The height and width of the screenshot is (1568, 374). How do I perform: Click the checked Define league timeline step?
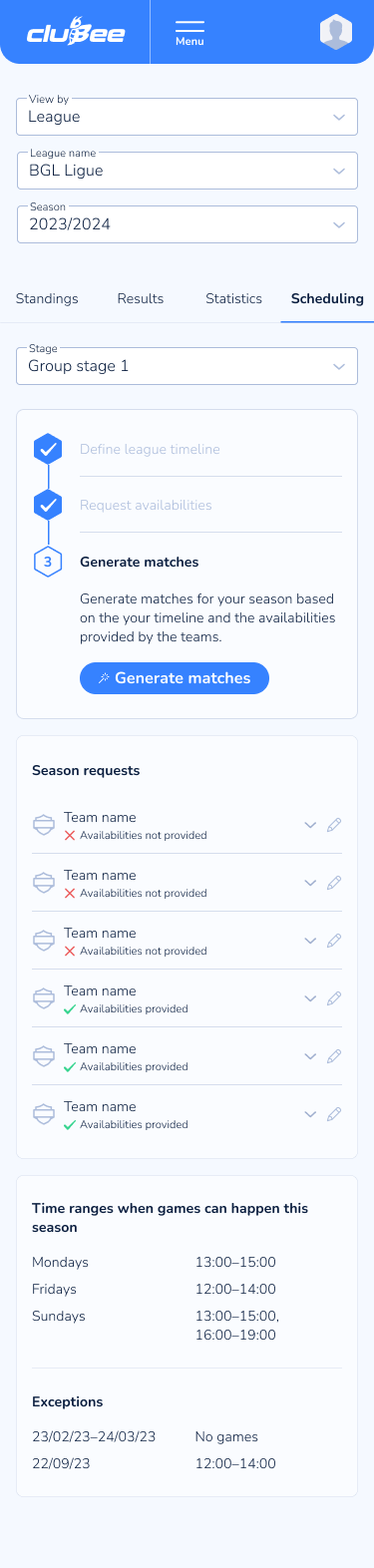tap(48, 449)
